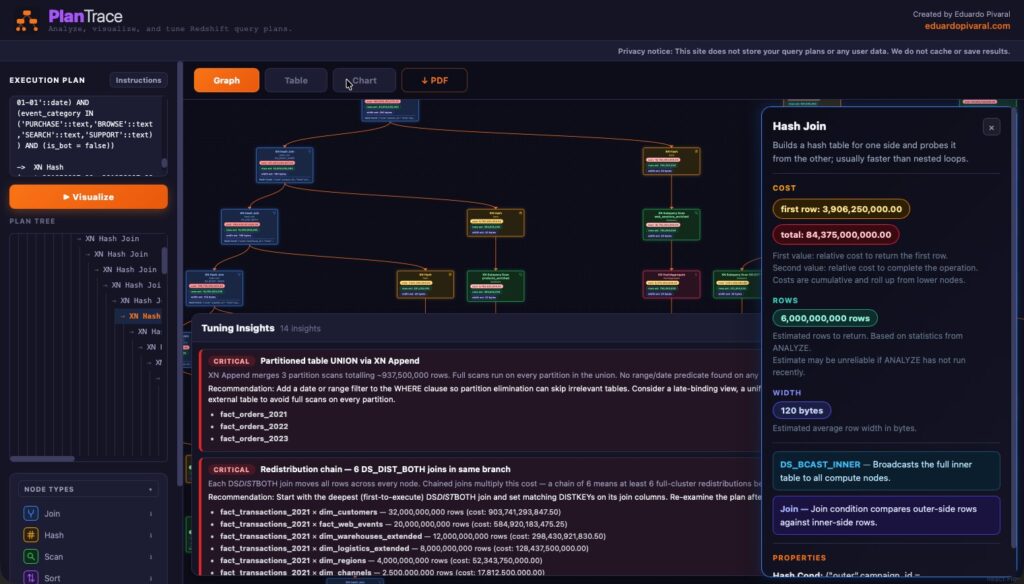Image resolution: width=1024 pixels, height=584 pixels.
Task: Select the truncated 'XN Hash Joi' tree row
Action: (x=135, y=285)
